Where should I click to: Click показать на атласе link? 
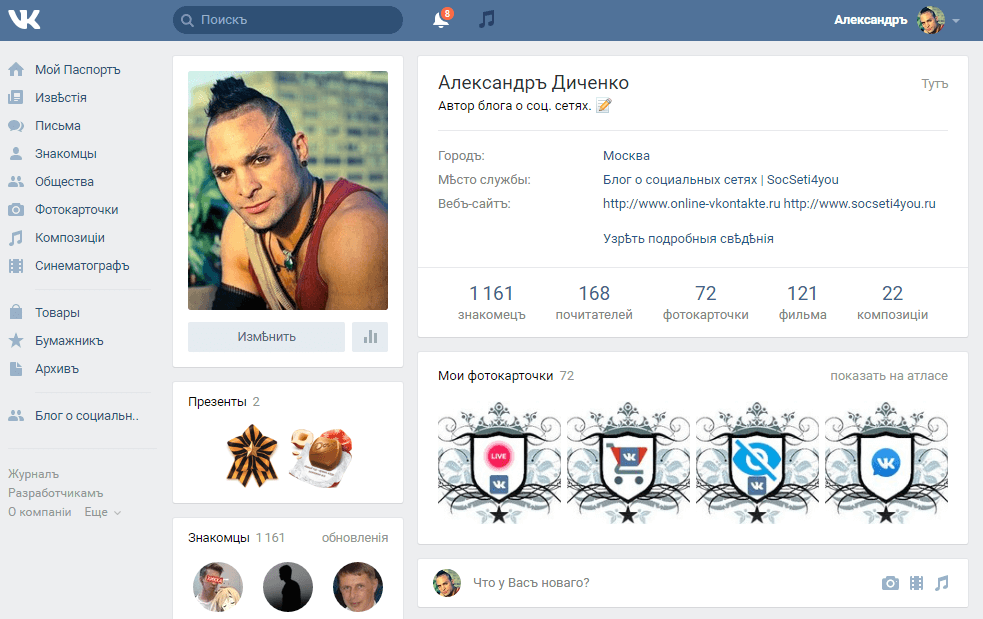[889, 376]
